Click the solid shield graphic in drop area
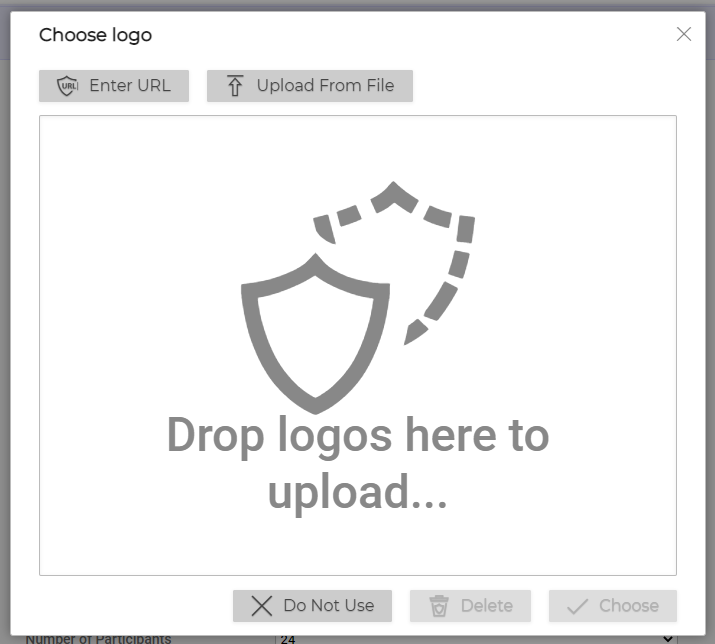Screen dimensions: 715x644 click(x=315, y=334)
